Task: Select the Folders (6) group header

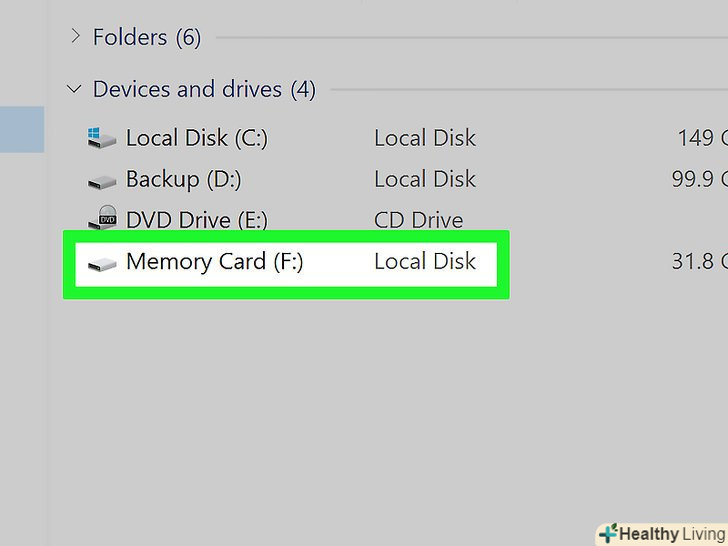Action: pos(146,38)
